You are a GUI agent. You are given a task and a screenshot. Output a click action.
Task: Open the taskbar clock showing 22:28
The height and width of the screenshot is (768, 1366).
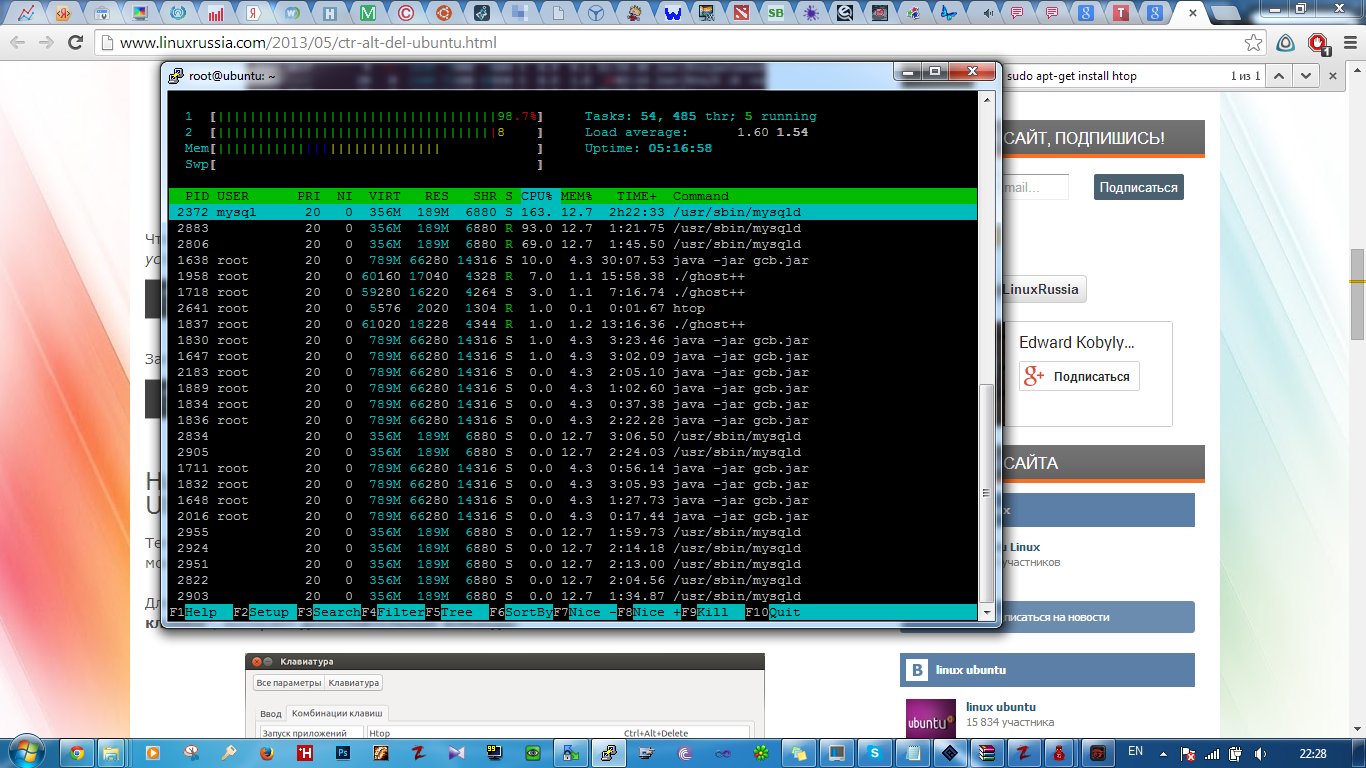[1313, 753]
